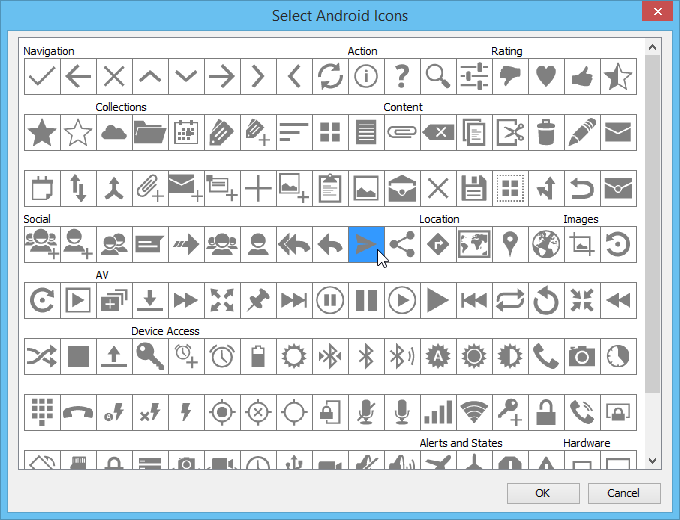Select the floppy disk save icon

tap(474, 188)
